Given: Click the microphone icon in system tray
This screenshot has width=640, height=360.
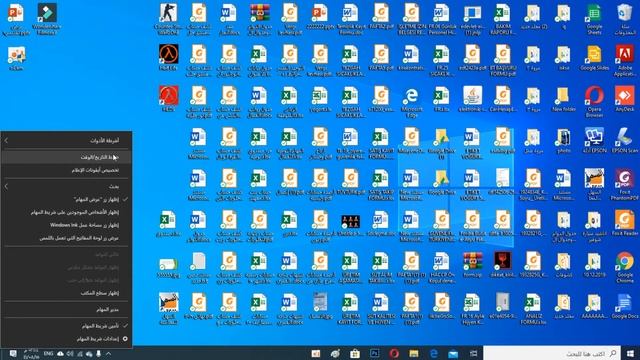Looking at the screenshot, I should [98, 353].
